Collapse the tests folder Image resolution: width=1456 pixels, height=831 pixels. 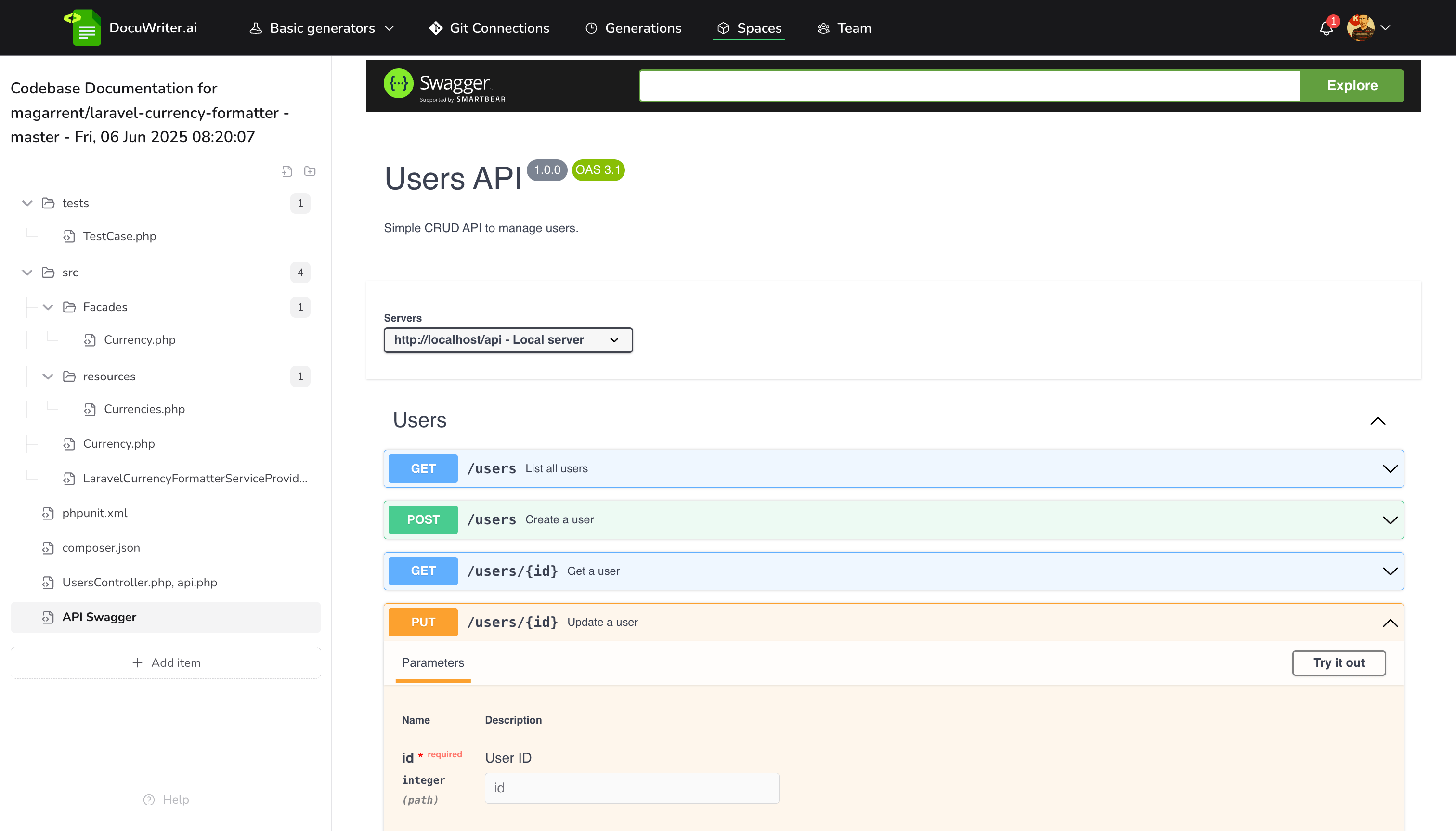(x=27, y=203)
